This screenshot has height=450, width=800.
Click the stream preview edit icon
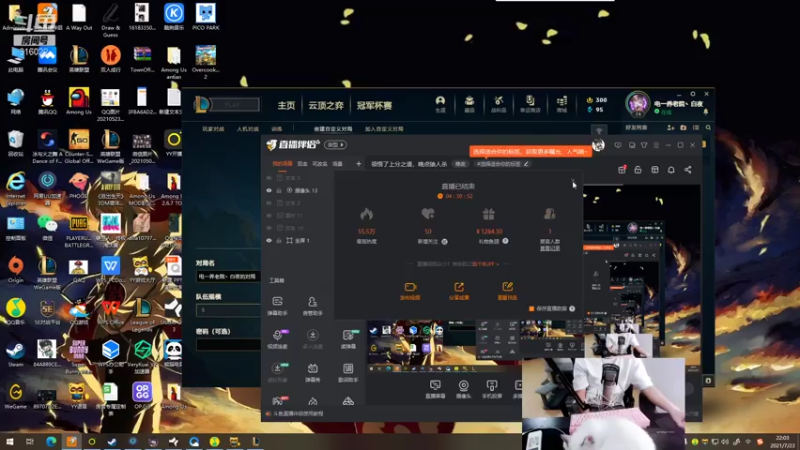[507, 287]
